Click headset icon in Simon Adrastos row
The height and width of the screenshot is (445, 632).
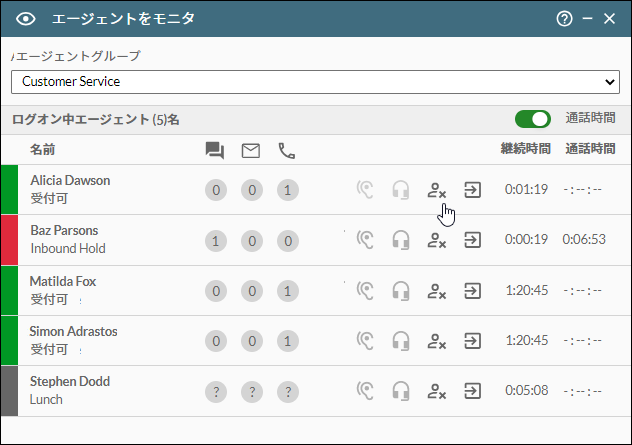tap(401, 341)
